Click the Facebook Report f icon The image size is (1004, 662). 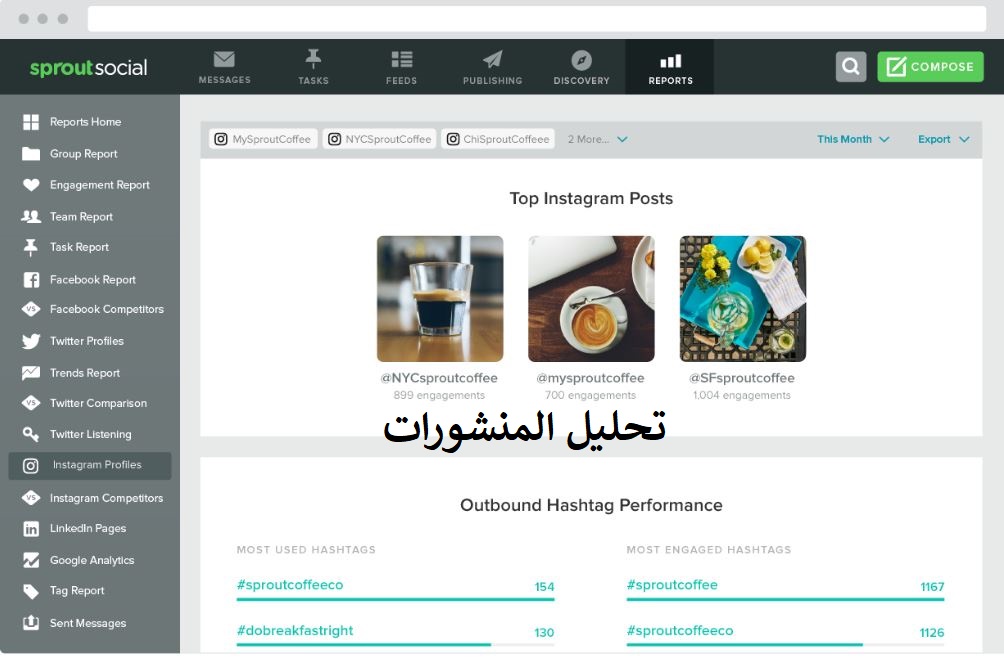point(31,280)
